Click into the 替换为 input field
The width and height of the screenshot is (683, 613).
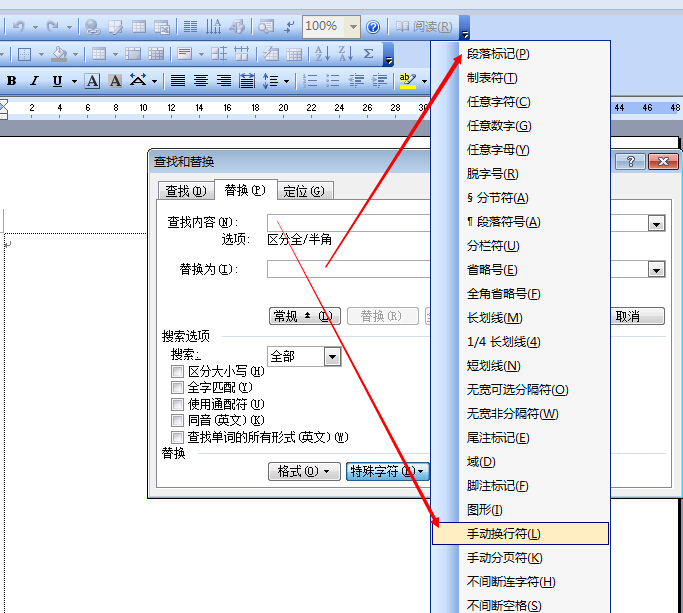click(x=348, y=269)
